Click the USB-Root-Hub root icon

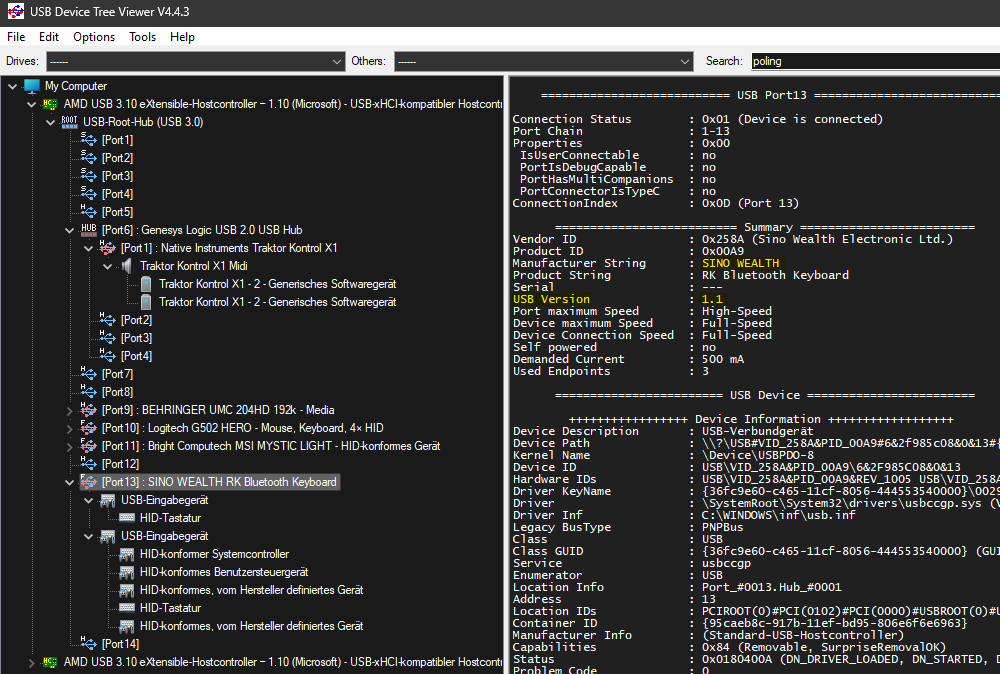pyautogui.click(x=70, y=122)
